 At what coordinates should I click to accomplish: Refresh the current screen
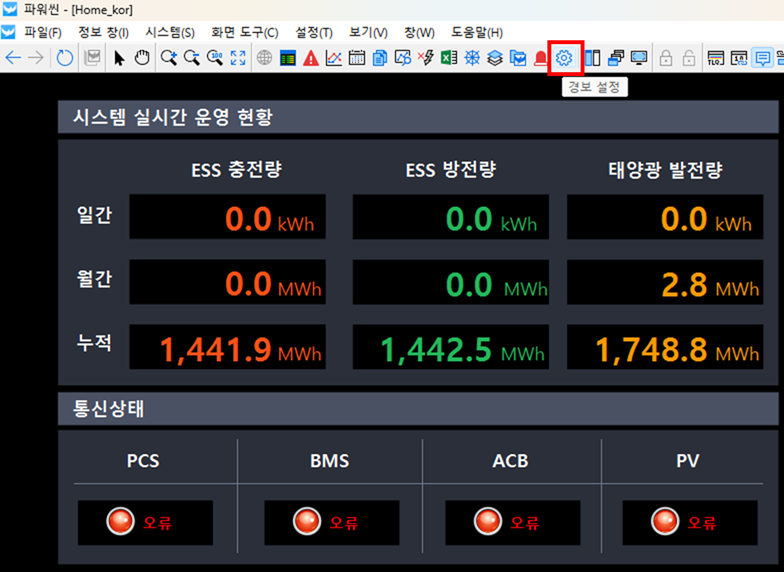click(64, 58)
